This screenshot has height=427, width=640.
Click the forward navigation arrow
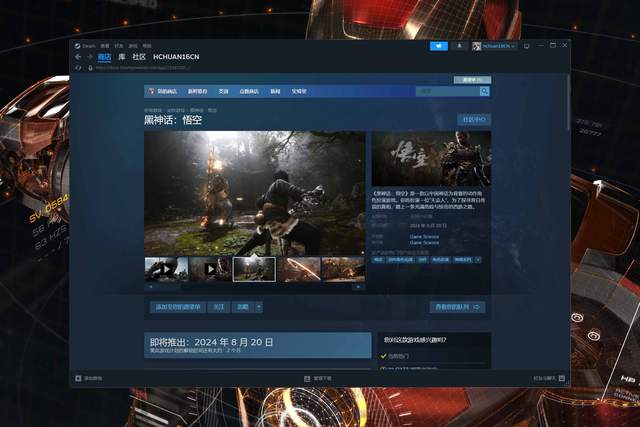tap(88, 57)
